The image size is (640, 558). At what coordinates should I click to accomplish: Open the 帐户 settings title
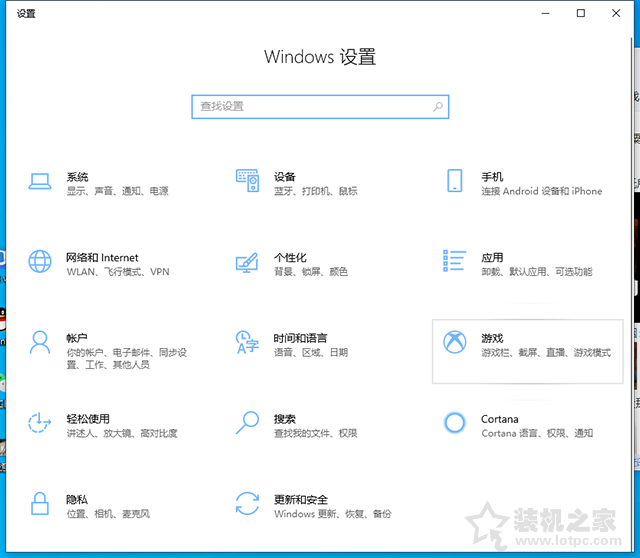[77, 338]
